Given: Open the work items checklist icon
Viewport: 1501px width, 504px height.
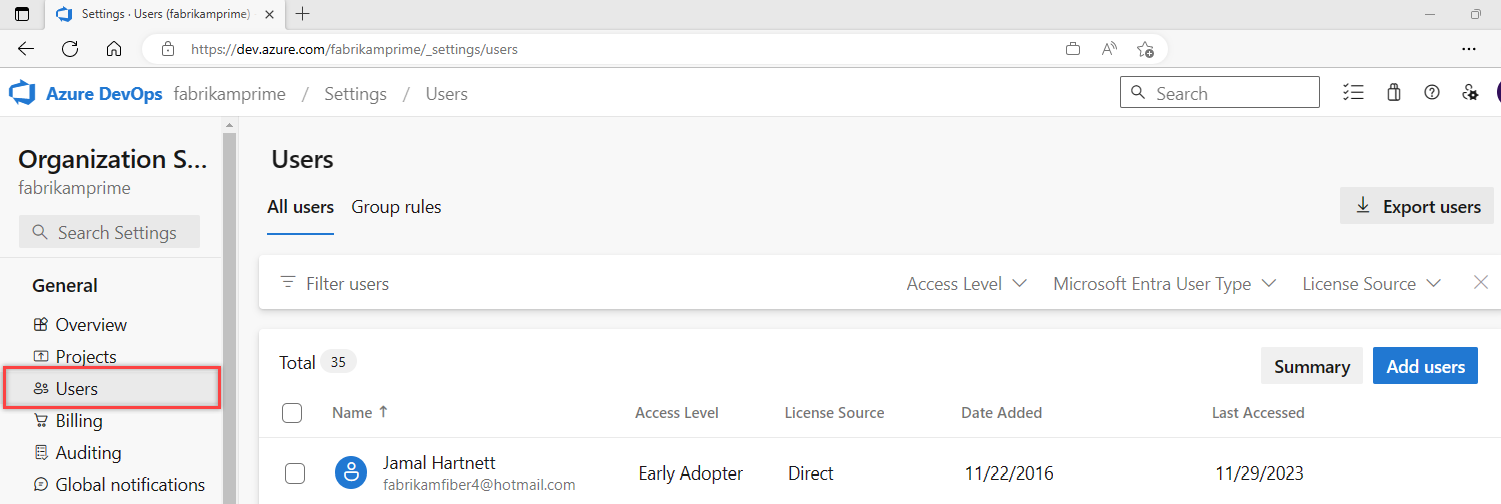Looking at the screenshot, I should (1353, 93).
